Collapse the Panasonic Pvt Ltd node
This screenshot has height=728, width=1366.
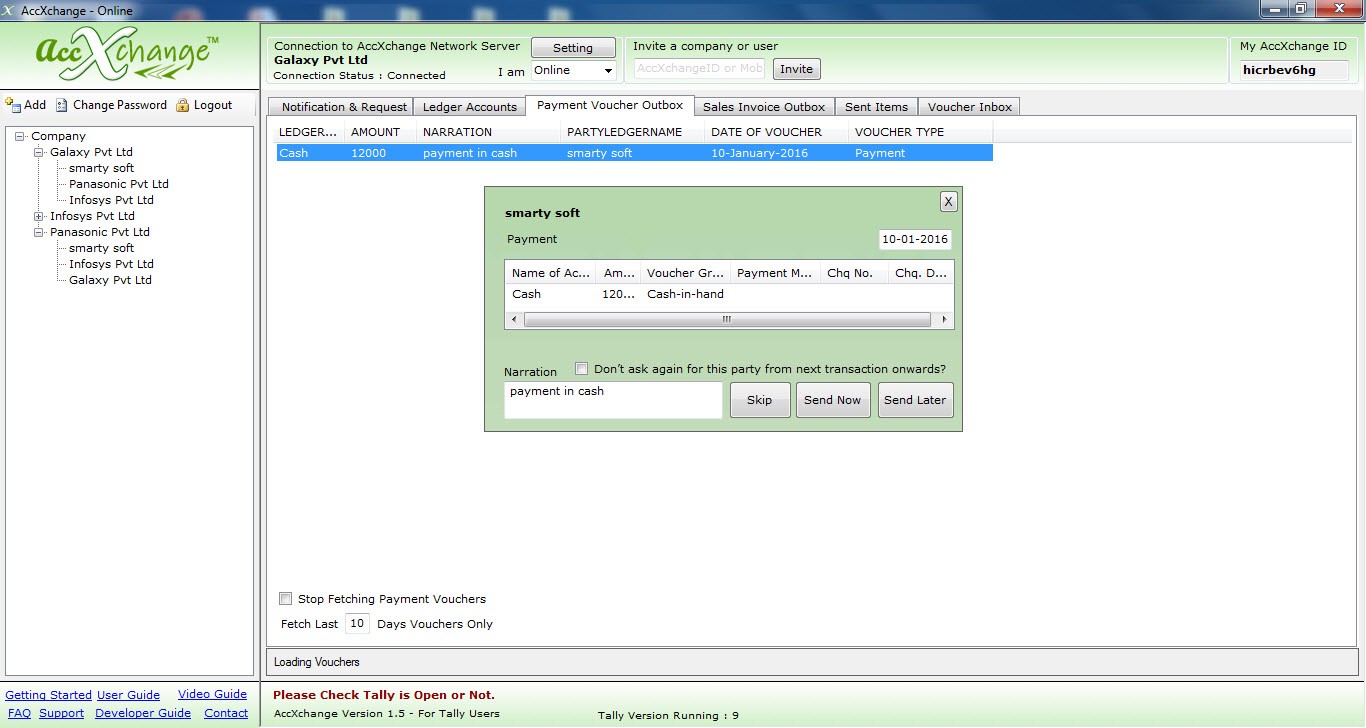tap(39, 232)
